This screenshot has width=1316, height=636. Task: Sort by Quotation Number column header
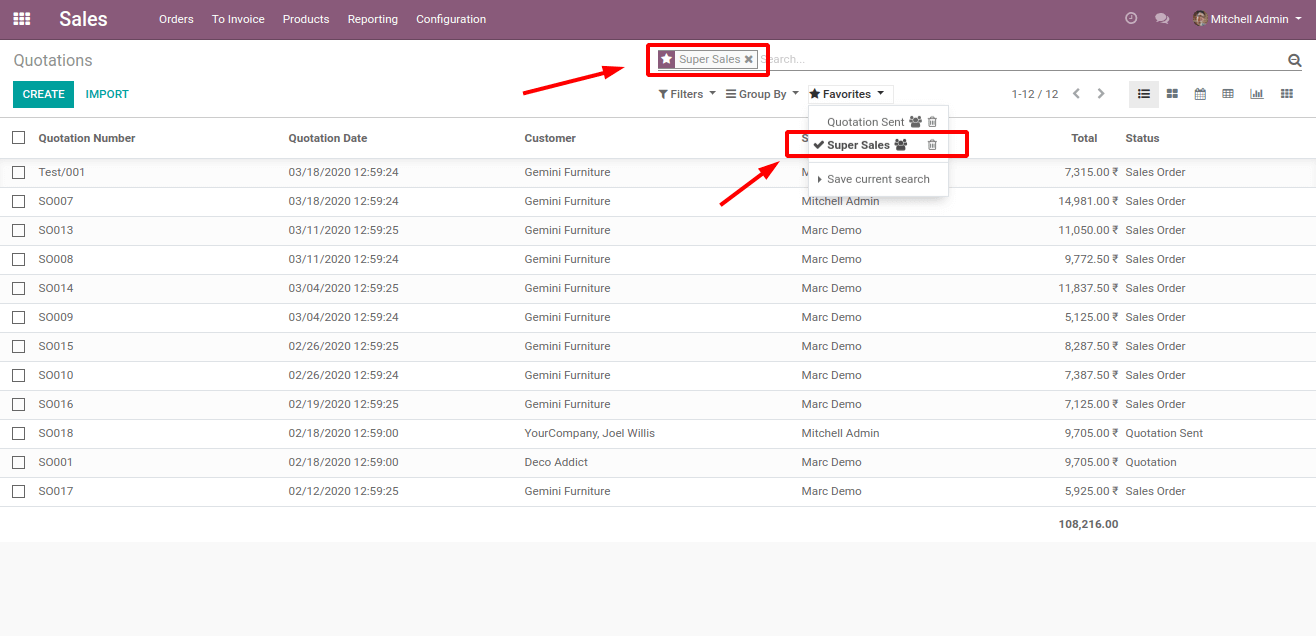[87, 138]
